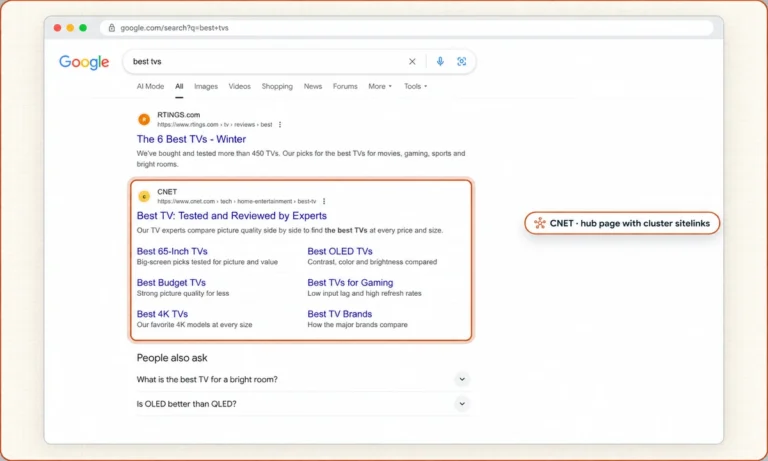Click the RTINGS breadcrumb URL text
This screenshot has width=768, height=461.
click(215, 124)
